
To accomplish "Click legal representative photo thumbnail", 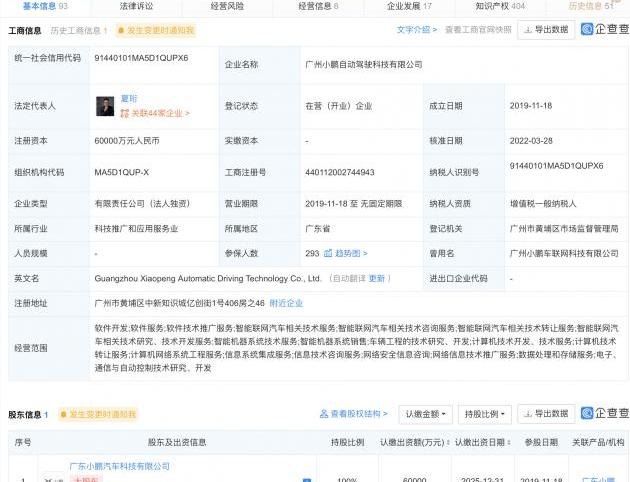I will coord(105,106).
